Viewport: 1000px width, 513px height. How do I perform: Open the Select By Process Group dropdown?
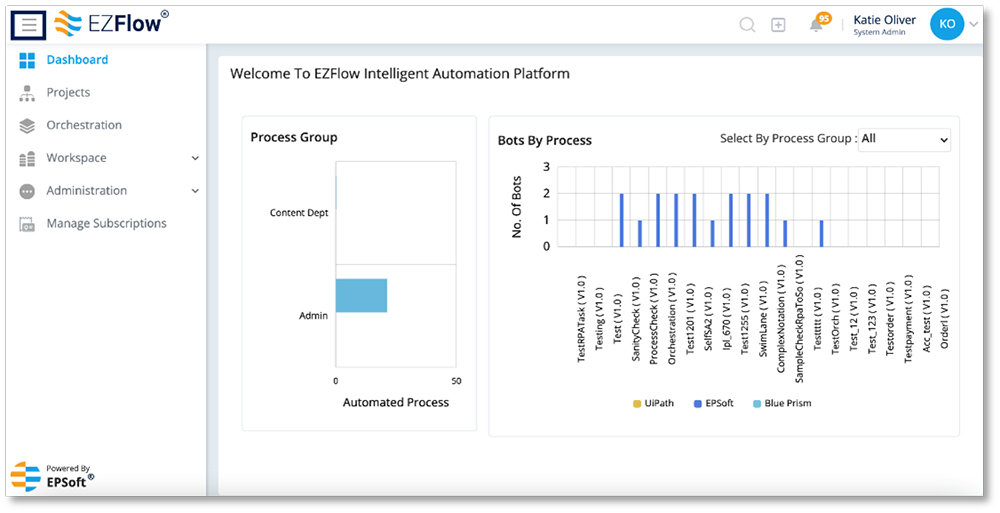point(904,140)
